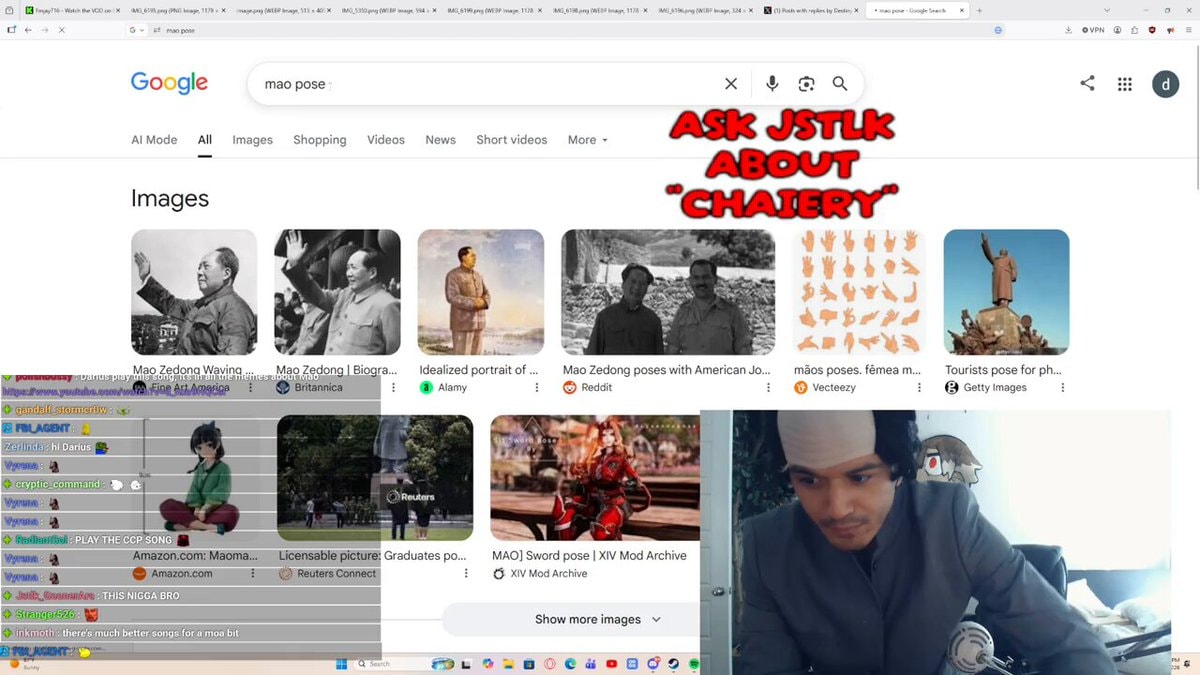Expand Show more images
Viewport: 1200px width, 675px height.
click(598, 619)
